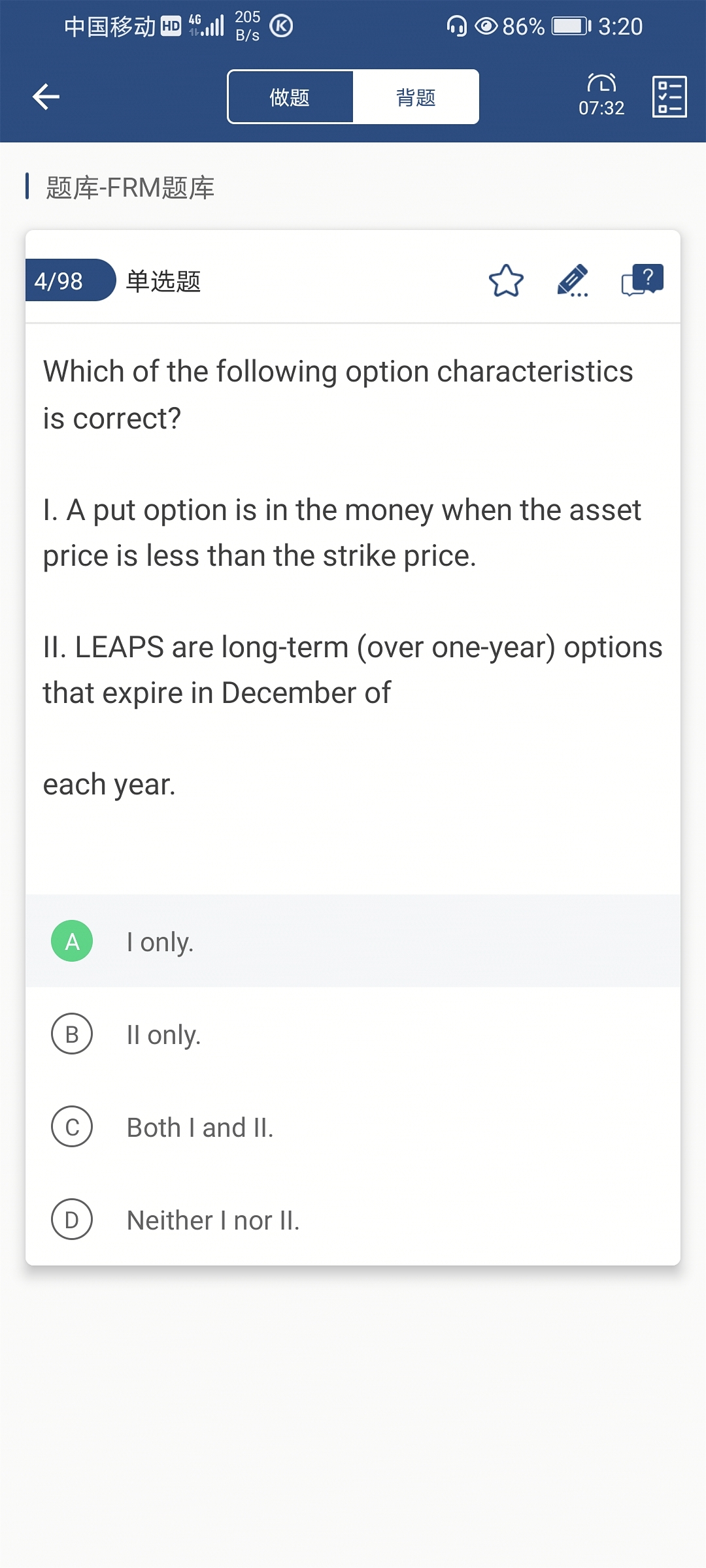Switch to the 背题 tab
This screenshot has height=1568, width=706.
tap(416, 97)
